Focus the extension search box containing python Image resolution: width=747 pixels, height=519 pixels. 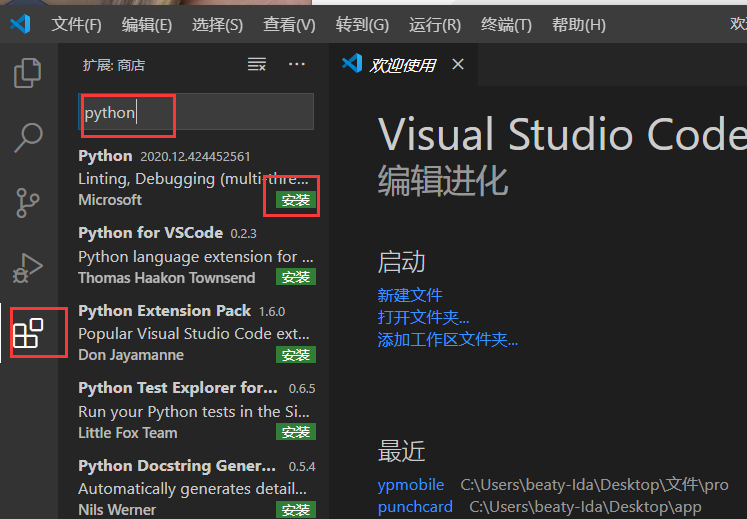196,112
